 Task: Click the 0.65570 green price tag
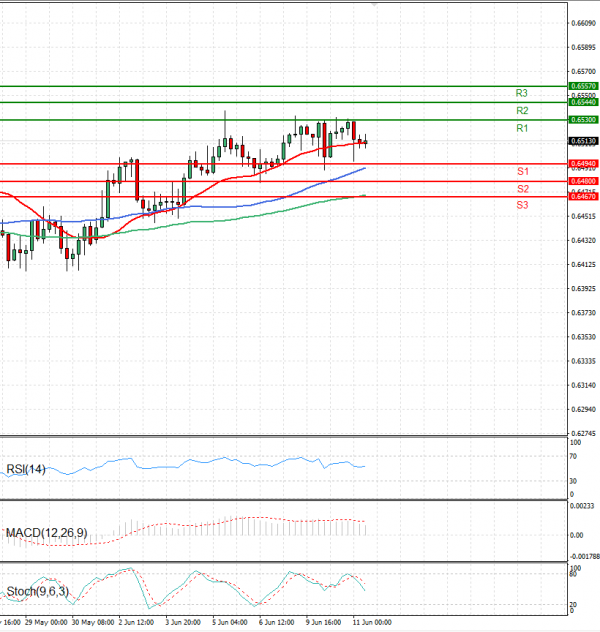point(583,86)
